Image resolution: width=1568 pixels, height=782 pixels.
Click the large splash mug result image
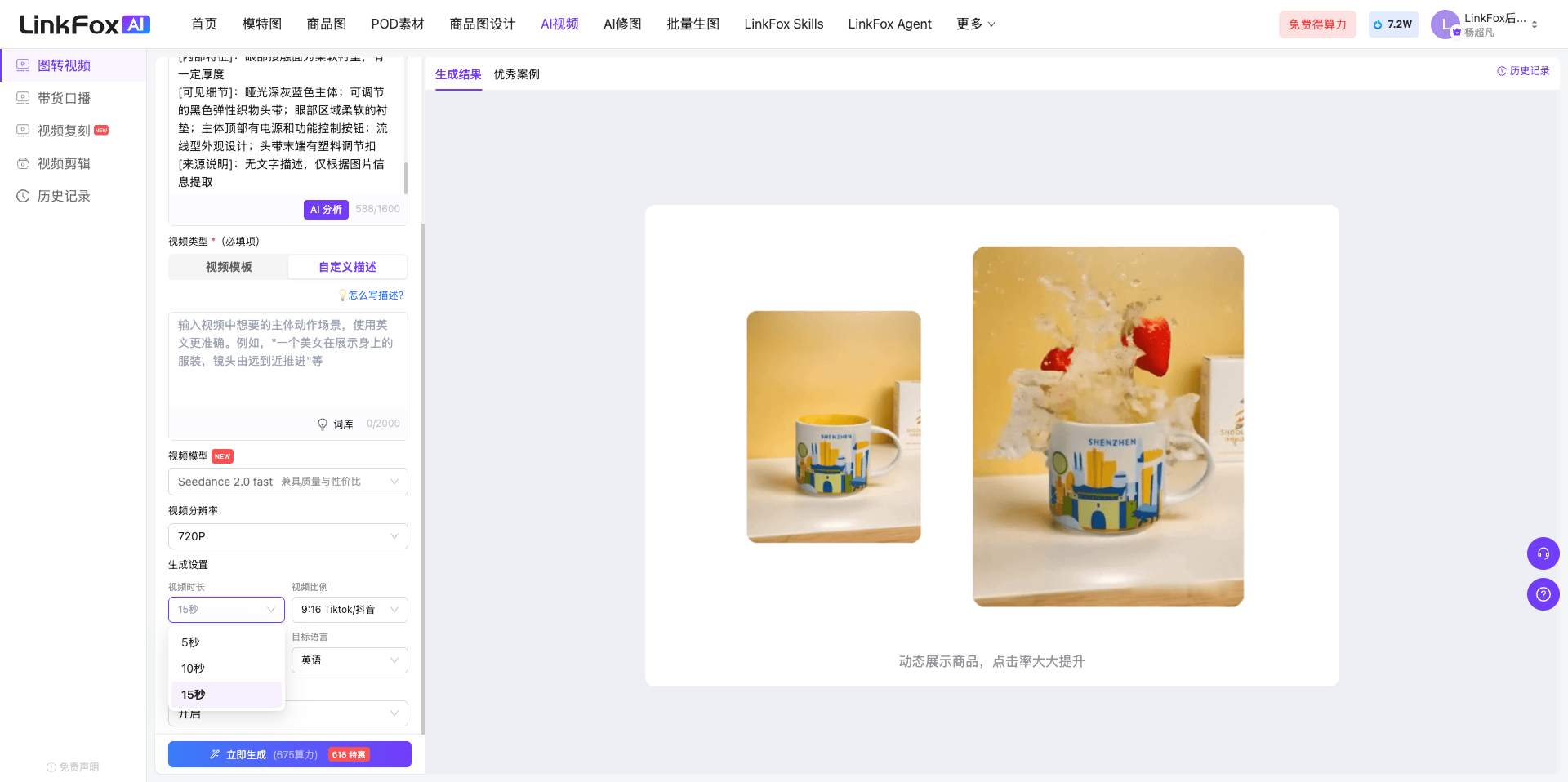[x=1108, y=427]
